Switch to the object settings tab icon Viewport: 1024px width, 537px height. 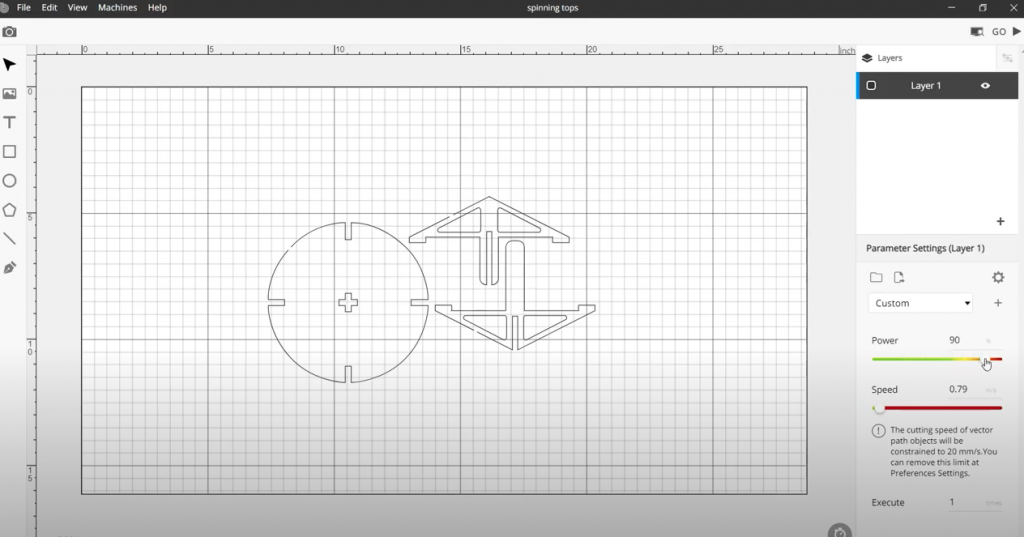point(1007,58)
